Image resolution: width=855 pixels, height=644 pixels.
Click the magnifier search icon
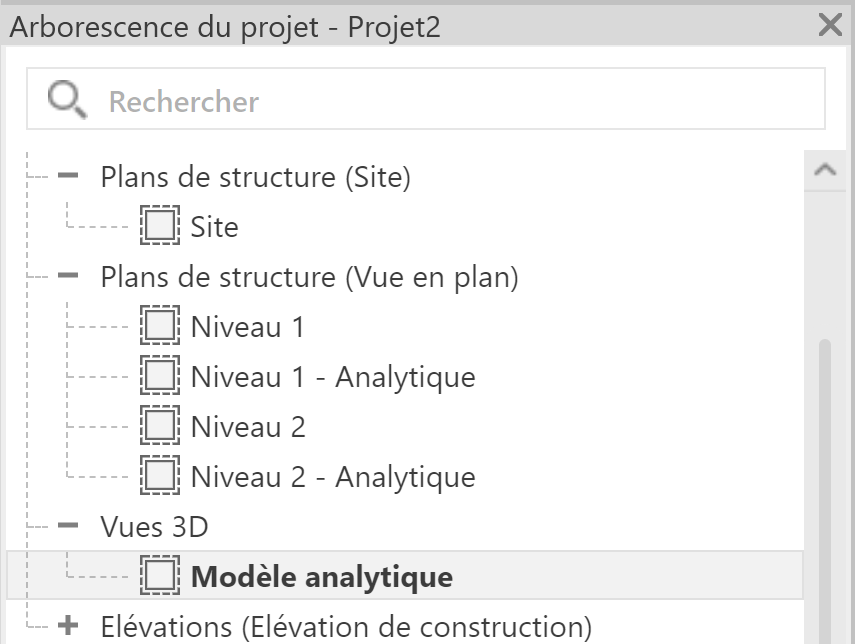tap(67, 99)
